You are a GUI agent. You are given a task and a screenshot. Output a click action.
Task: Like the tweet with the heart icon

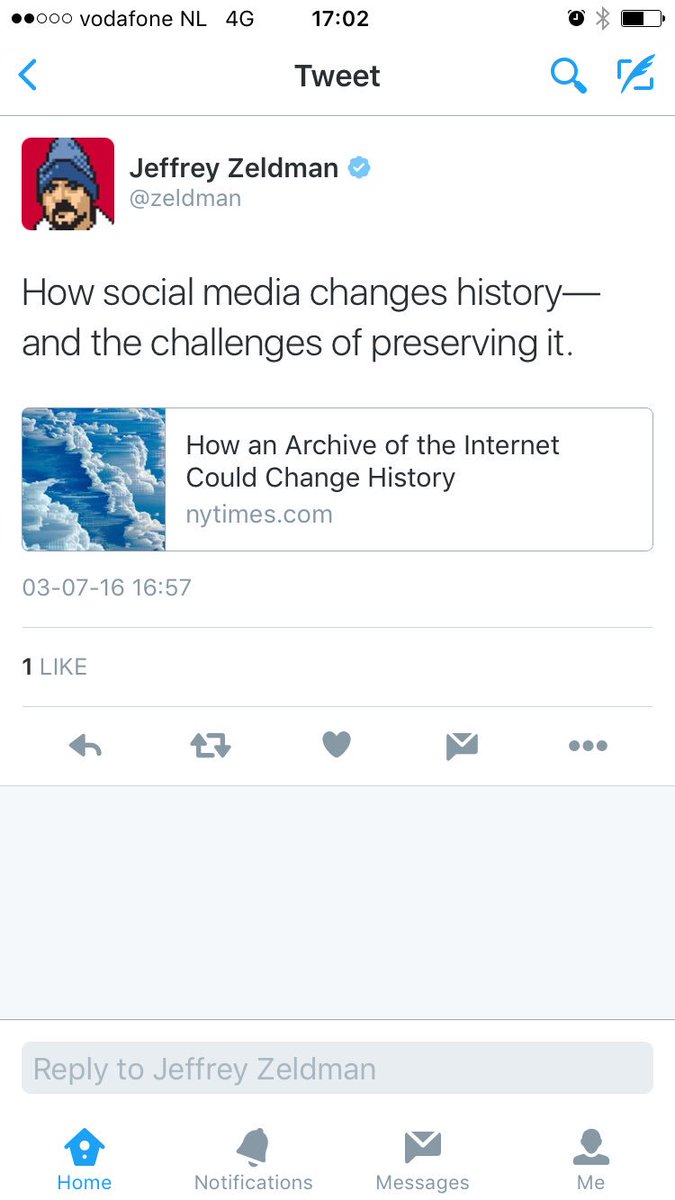point(336,745)
